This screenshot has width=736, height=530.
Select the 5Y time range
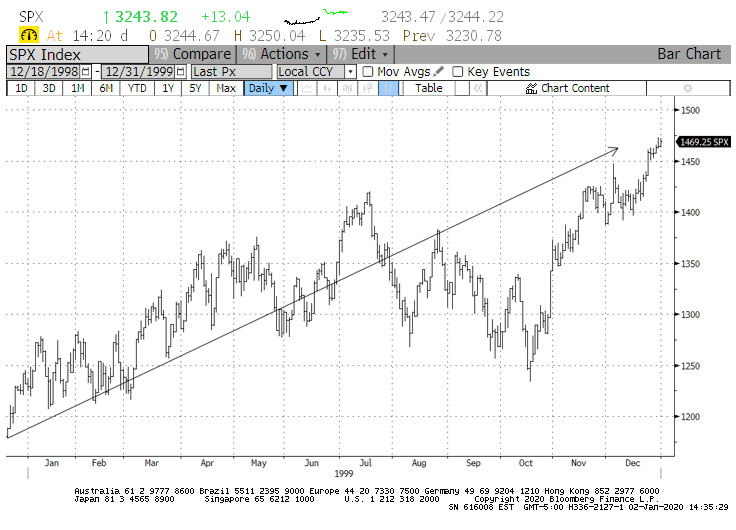[197, 88]
